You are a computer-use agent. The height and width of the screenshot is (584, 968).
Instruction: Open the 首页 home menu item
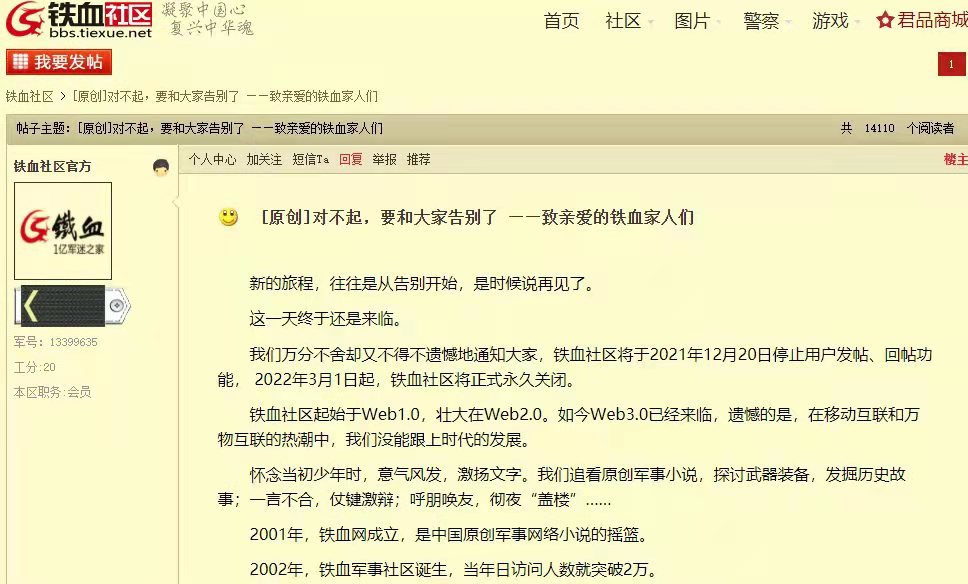click(561, 21)
